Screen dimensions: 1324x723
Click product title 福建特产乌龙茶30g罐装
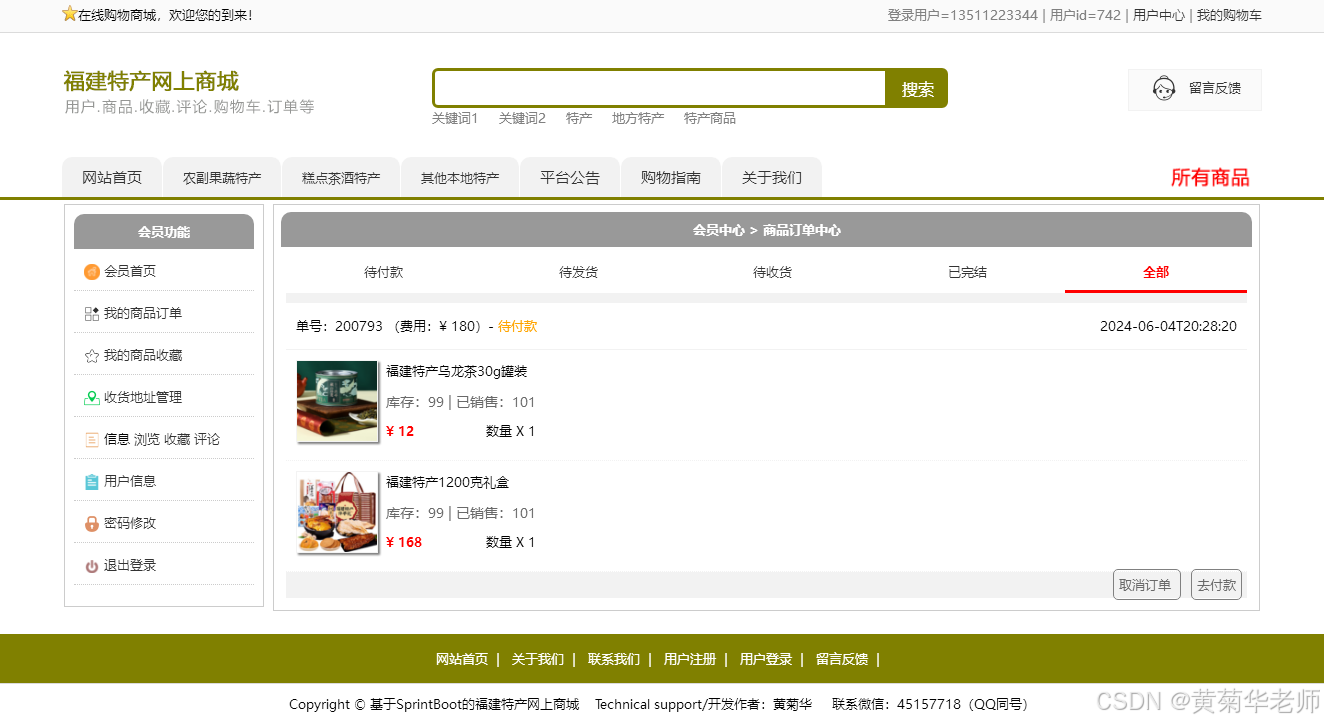(457, 372)
